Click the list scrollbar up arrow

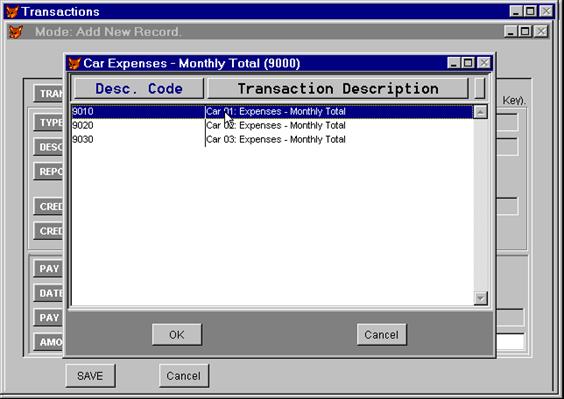(x=481, y=112)
